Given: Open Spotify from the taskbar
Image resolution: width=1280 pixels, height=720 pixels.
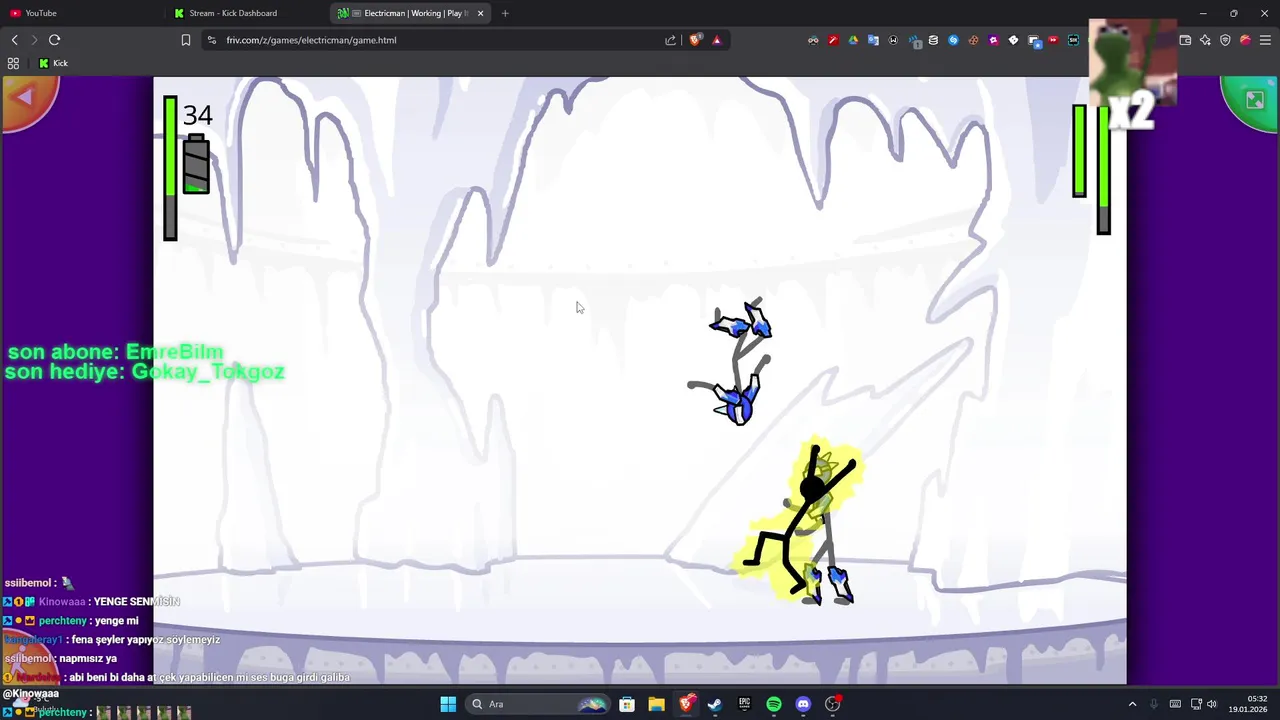Looking at the screenshot, I should click(x=774, y=704).
